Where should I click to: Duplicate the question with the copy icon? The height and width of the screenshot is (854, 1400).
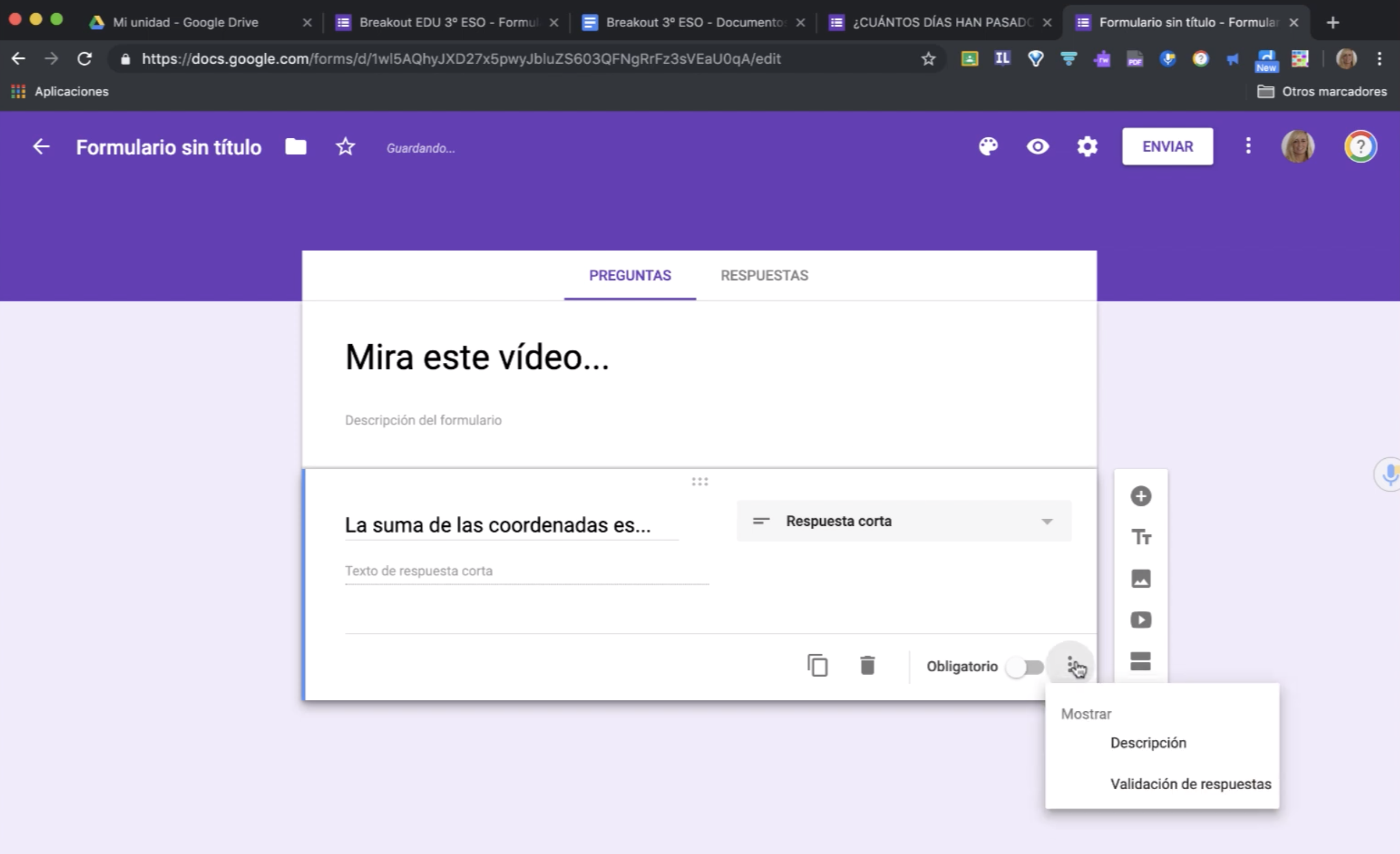[x=817, y=666]
